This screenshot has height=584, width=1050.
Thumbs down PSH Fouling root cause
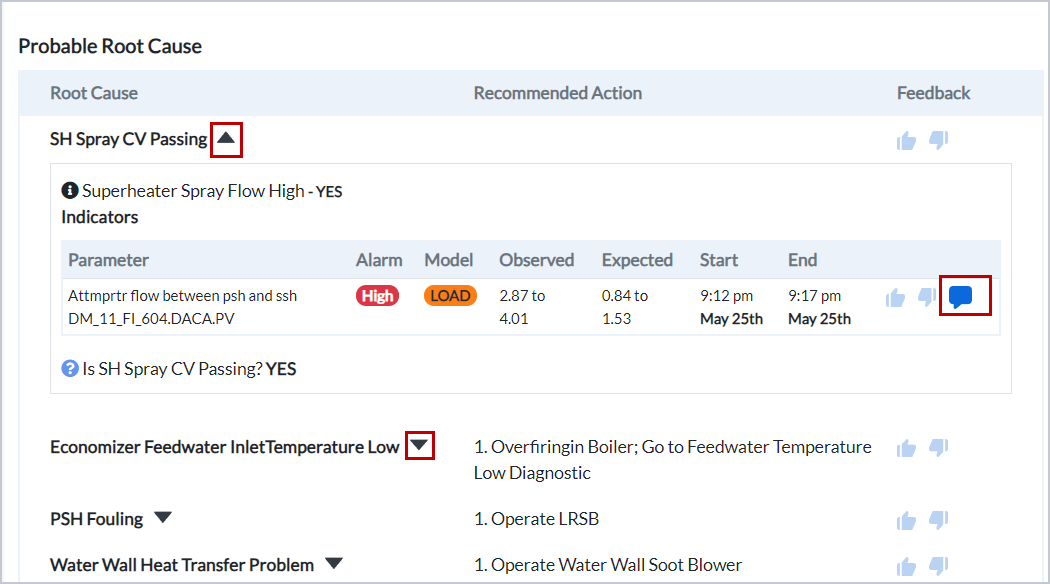938,520
